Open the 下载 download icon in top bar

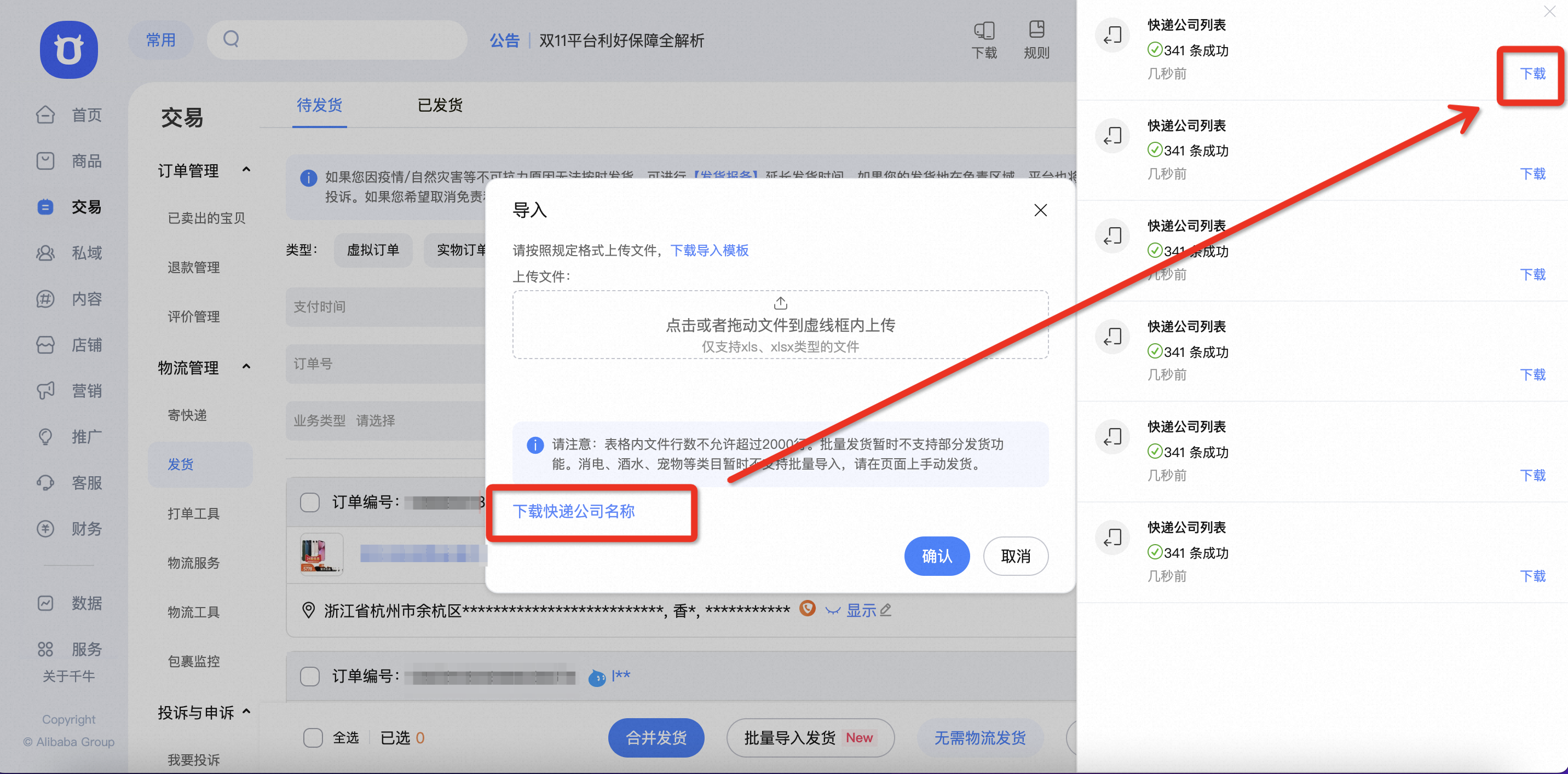point(984,30)
